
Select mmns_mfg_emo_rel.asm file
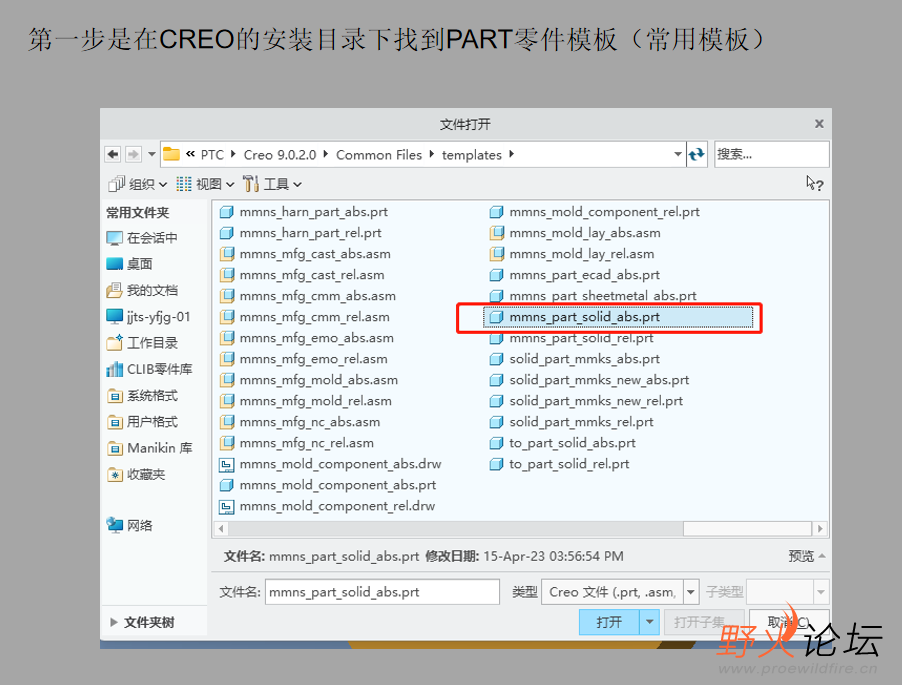[x=304, y=359]
